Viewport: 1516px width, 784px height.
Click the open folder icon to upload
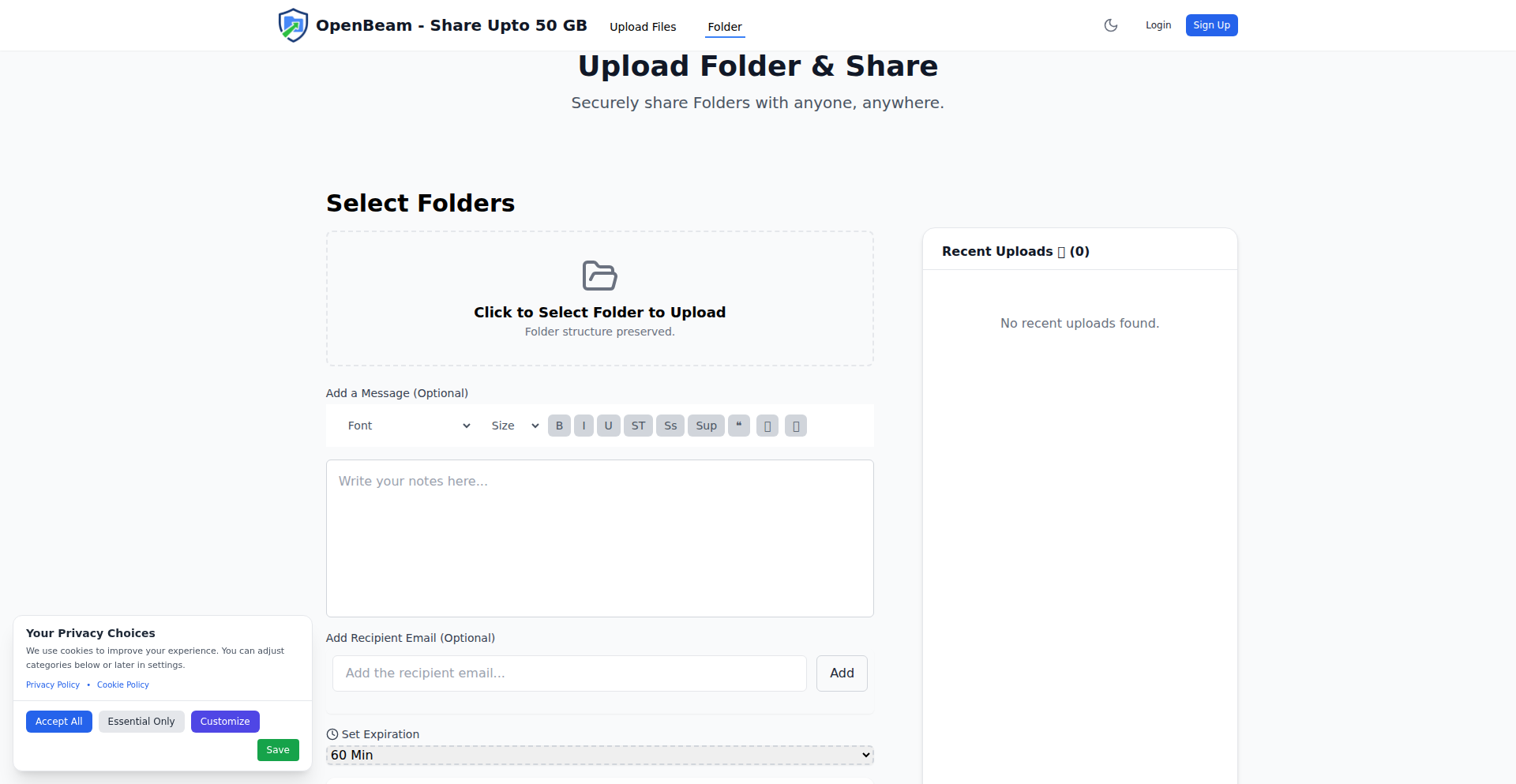pyautogui.click(x=600, y=276)
